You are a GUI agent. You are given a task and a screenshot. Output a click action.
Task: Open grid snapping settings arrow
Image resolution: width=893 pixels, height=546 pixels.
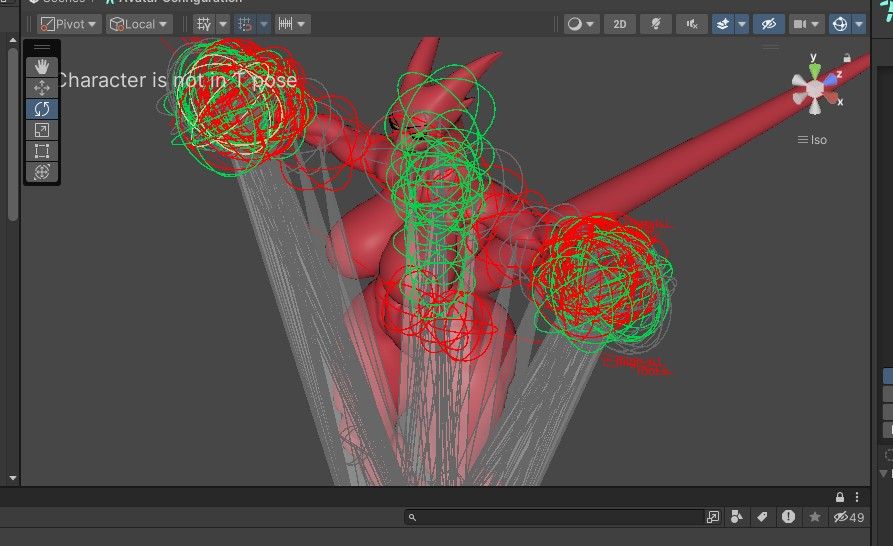(264, 24)
